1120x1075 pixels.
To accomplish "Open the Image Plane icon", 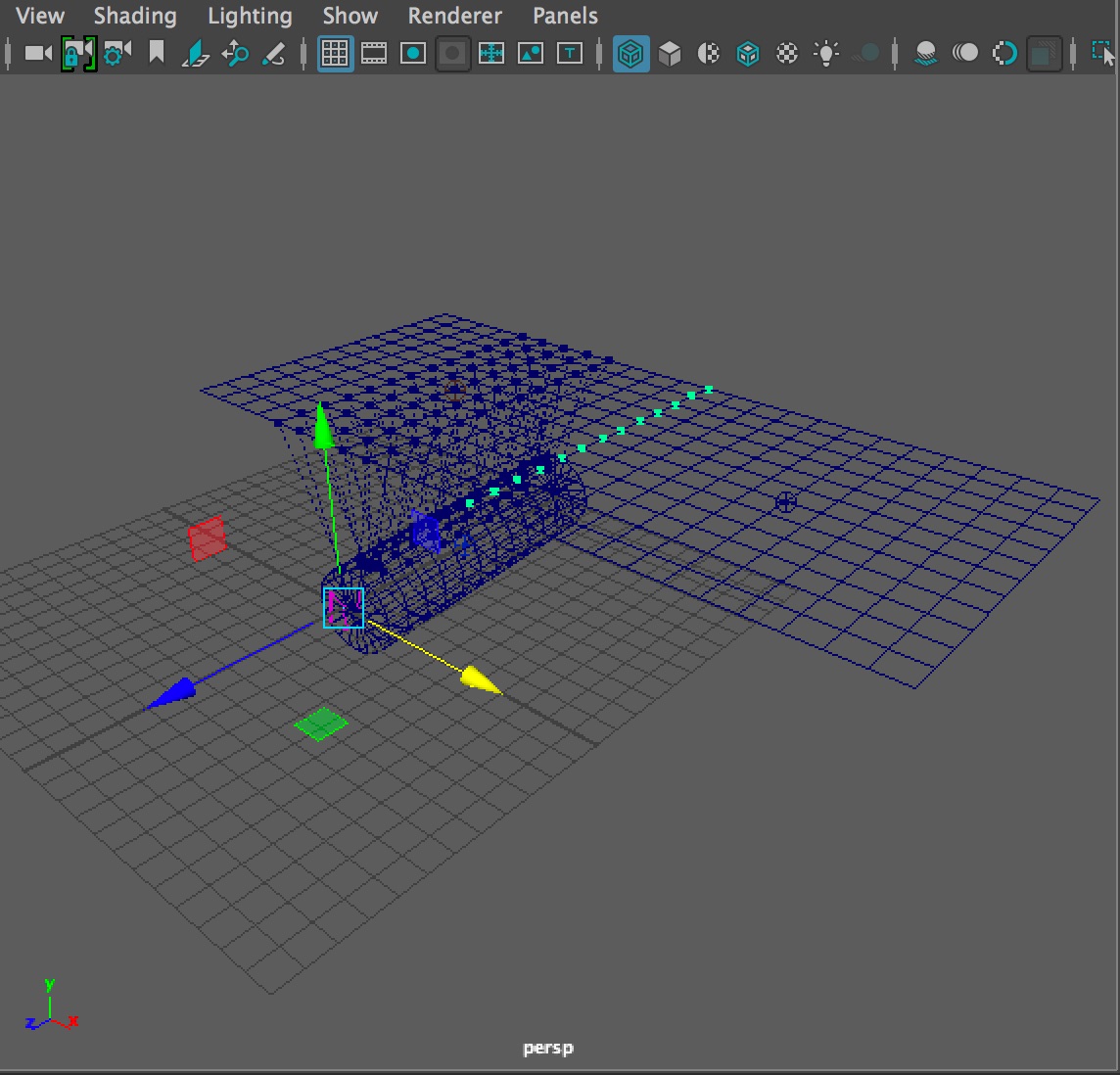I will pos(196,53).
